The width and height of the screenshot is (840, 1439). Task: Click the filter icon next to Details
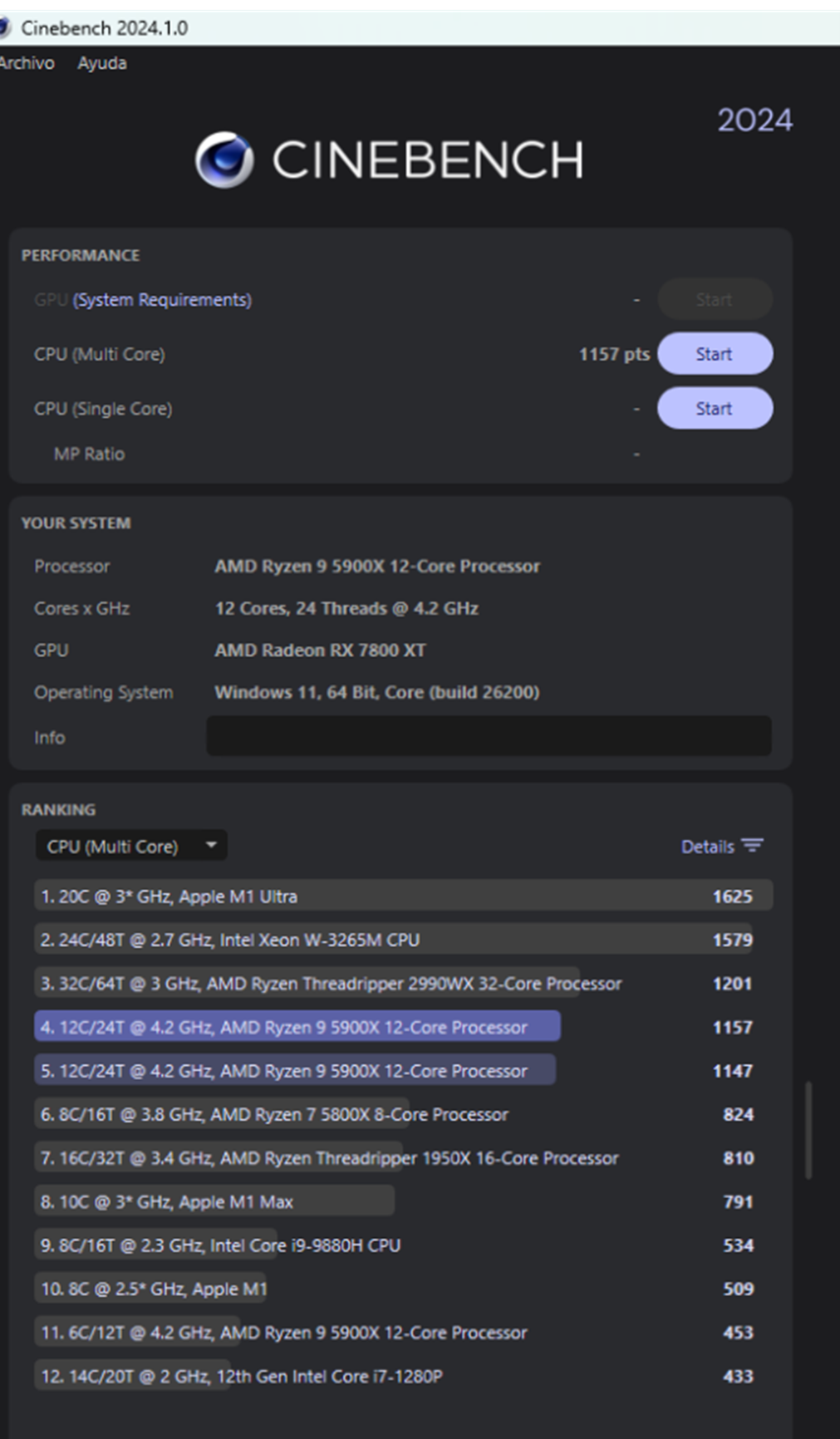click(x=752, y=845)
